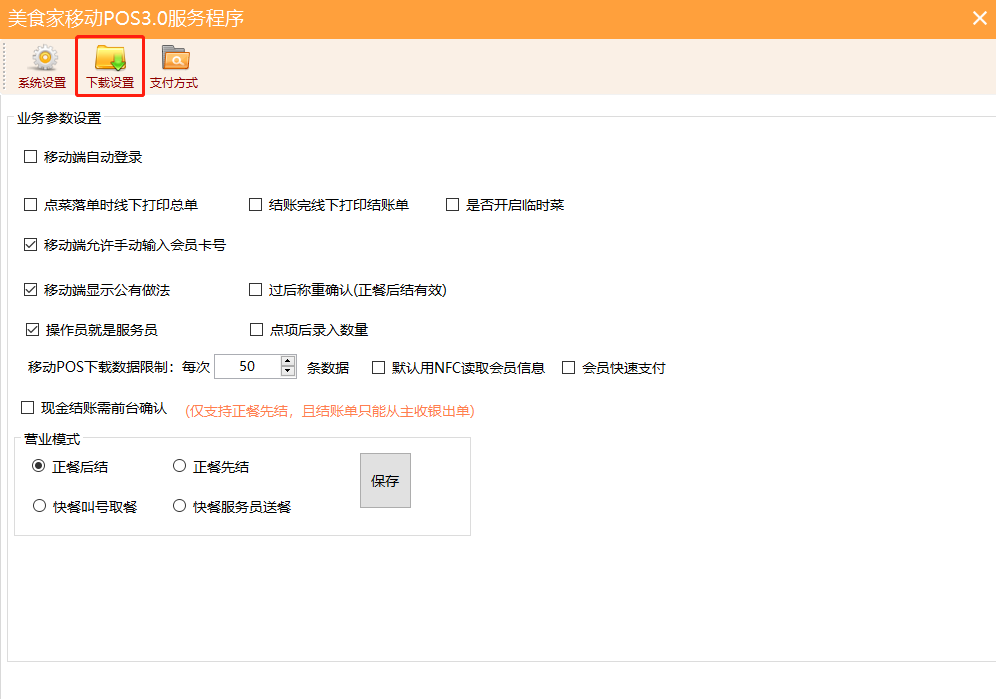
Task: Select 快餐服务员送餐 mode
Action: [x=180, y=506]
